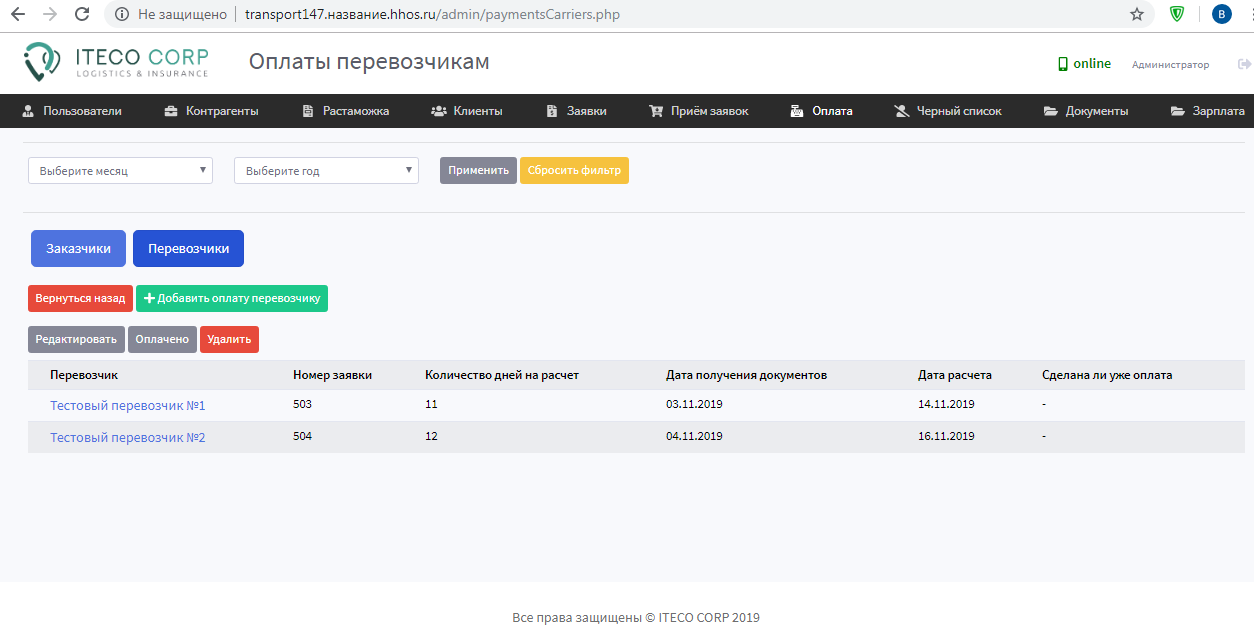
Task: Click the Дата получения документов header
Action: pos(746,375)
